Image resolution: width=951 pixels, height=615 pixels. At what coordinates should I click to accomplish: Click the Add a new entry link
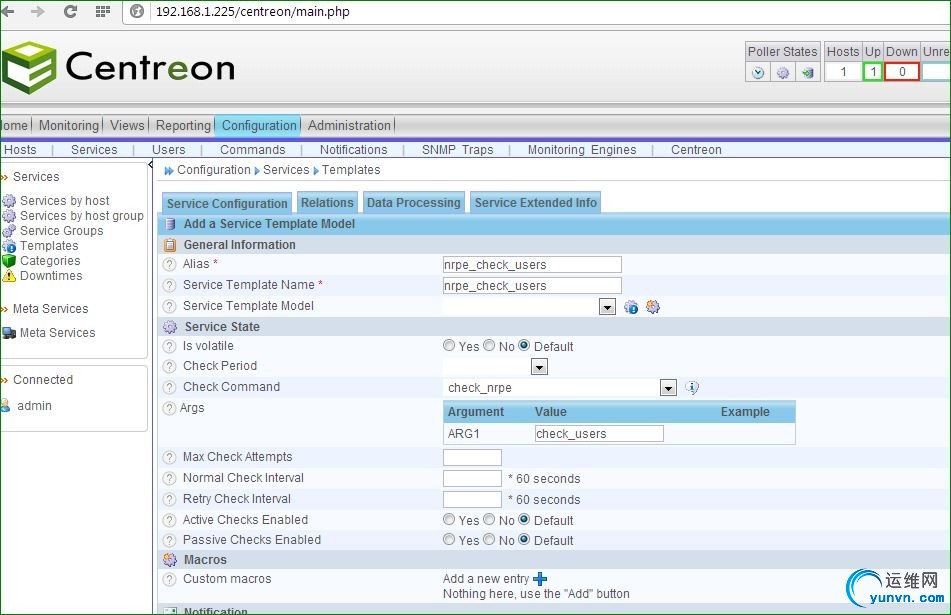tap(486, 579)
